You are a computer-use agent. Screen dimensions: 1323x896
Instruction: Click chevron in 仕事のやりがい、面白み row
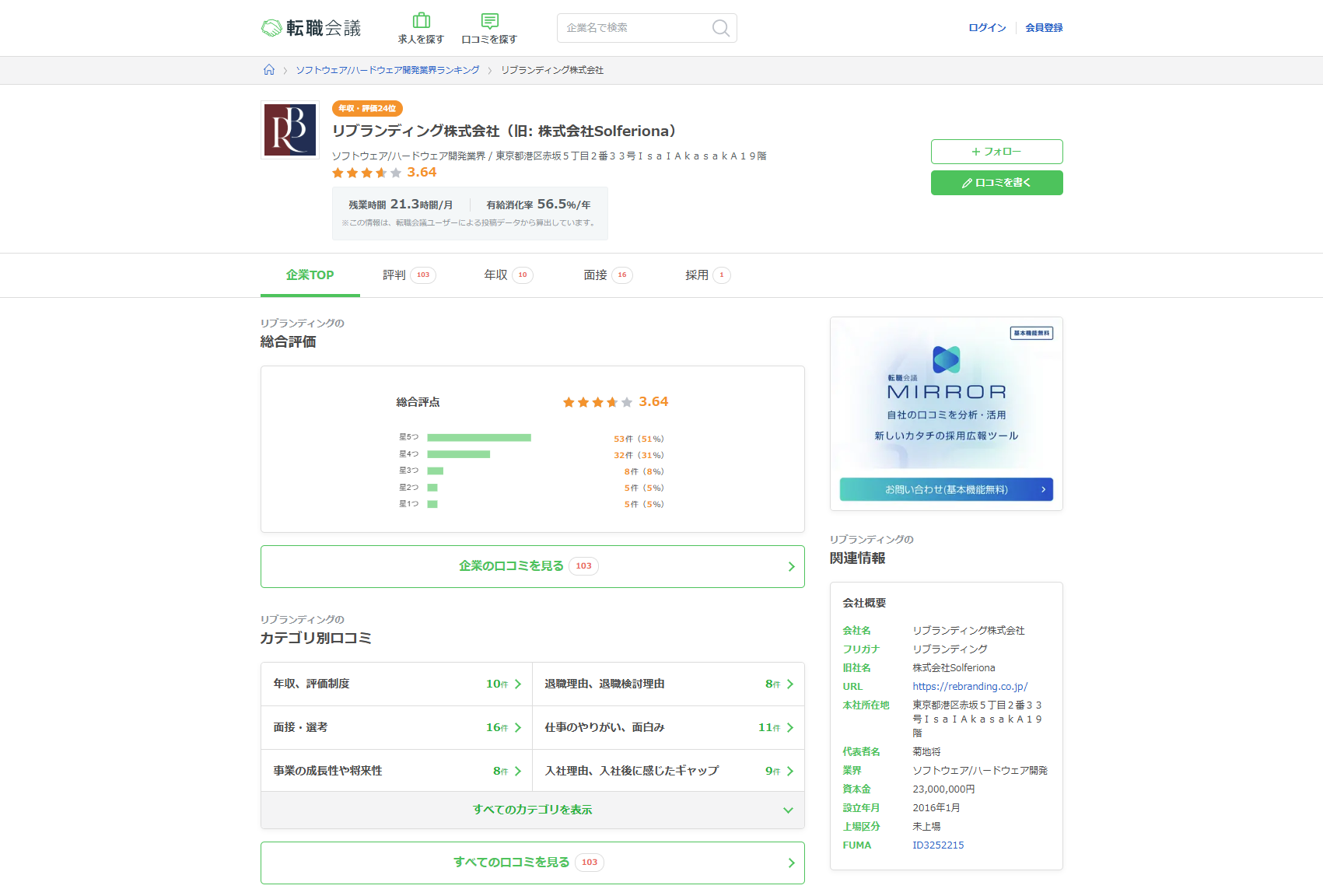point(790,727)
